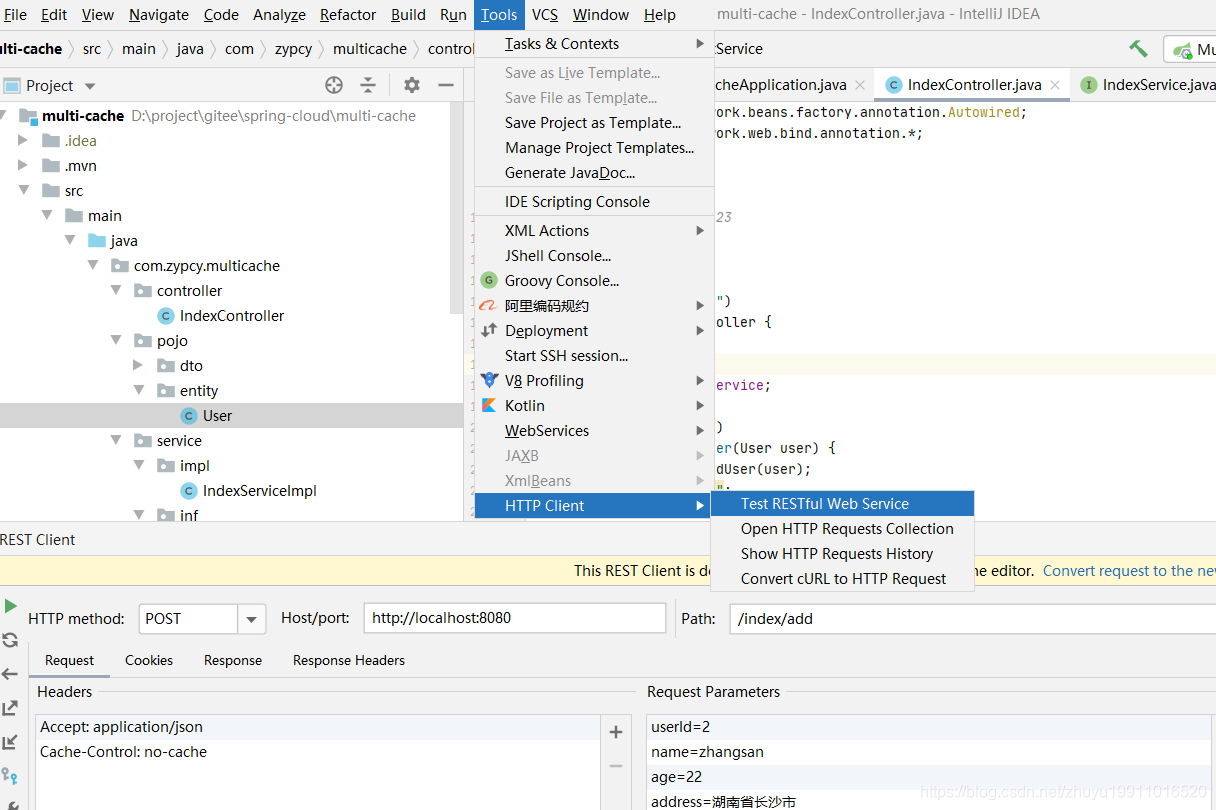1216x810 pixels.
Task: Collapse the src folder
Action: pos(24,191)
